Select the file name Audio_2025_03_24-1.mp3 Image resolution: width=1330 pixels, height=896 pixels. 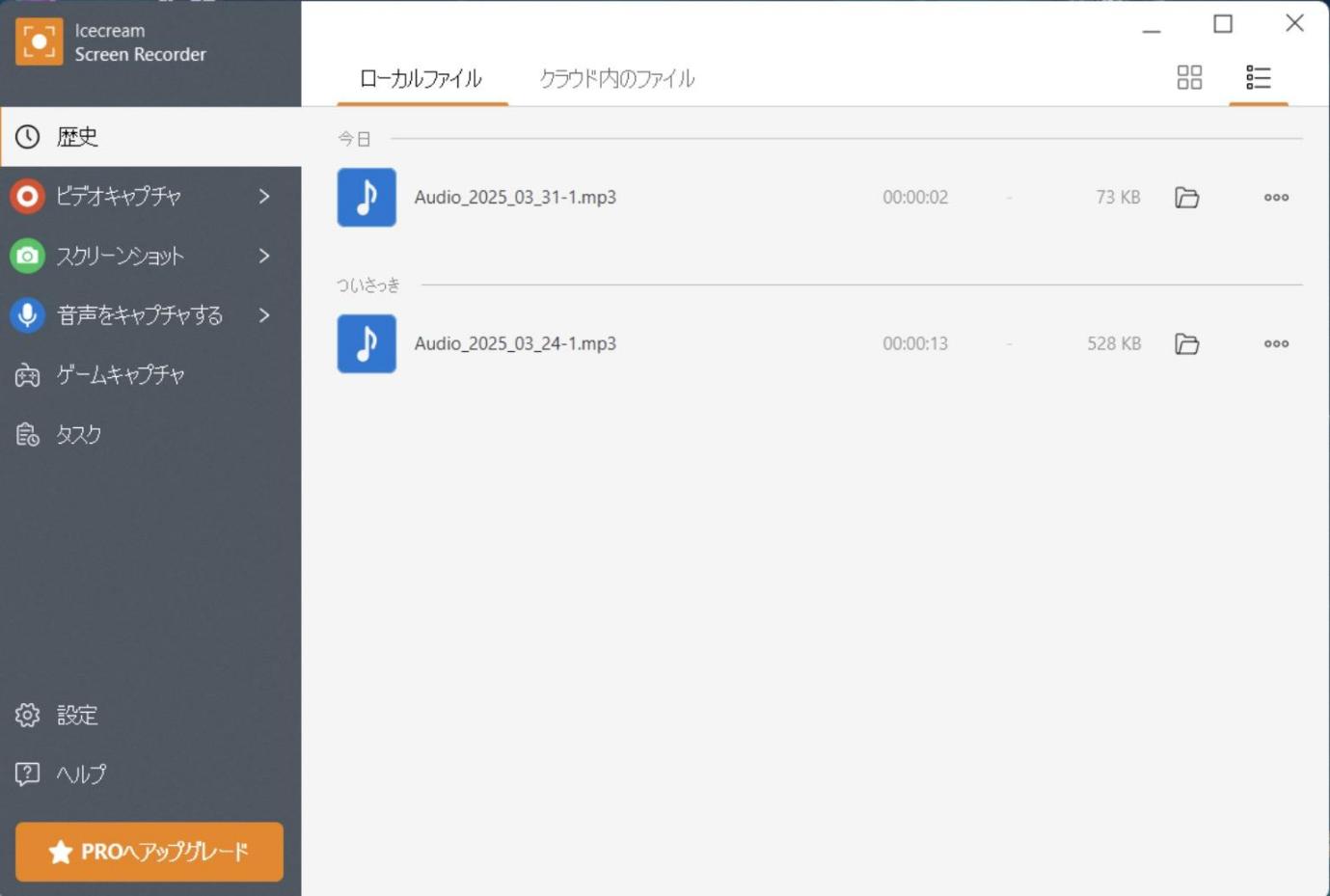pos(515,343)
